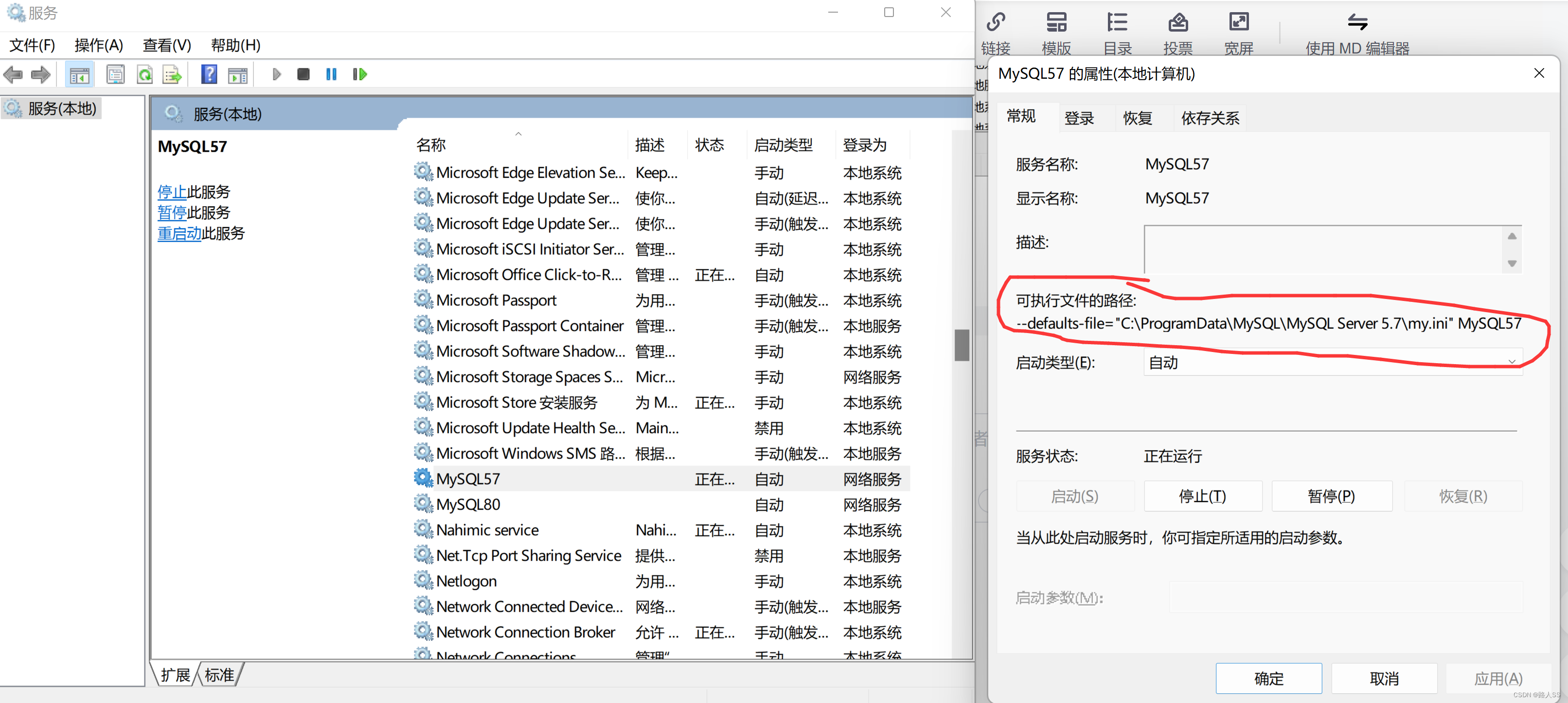1568x703 pixels.
Task: Select Microsoft Edge Elevation Service row
Action: coord(660,172)
